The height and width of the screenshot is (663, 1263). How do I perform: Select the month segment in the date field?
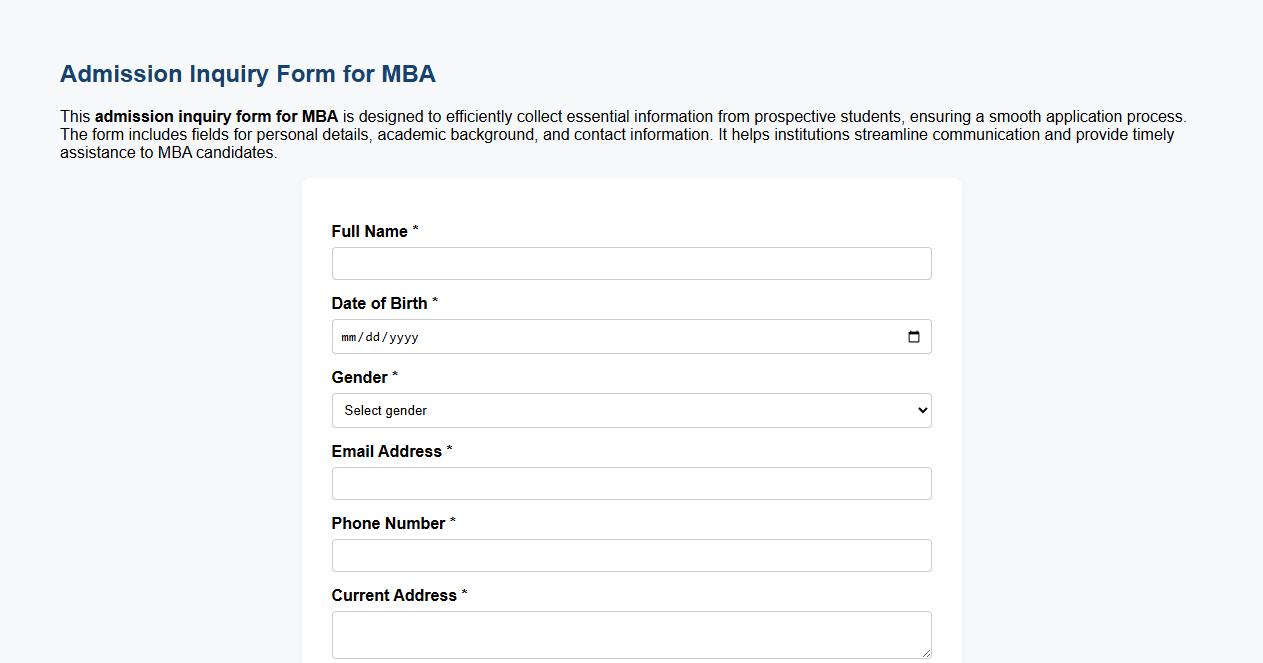[350, 337]
